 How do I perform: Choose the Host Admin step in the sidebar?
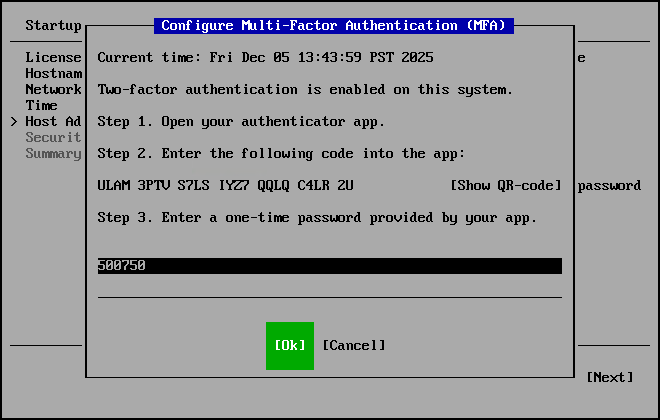[x=53, y=121]
